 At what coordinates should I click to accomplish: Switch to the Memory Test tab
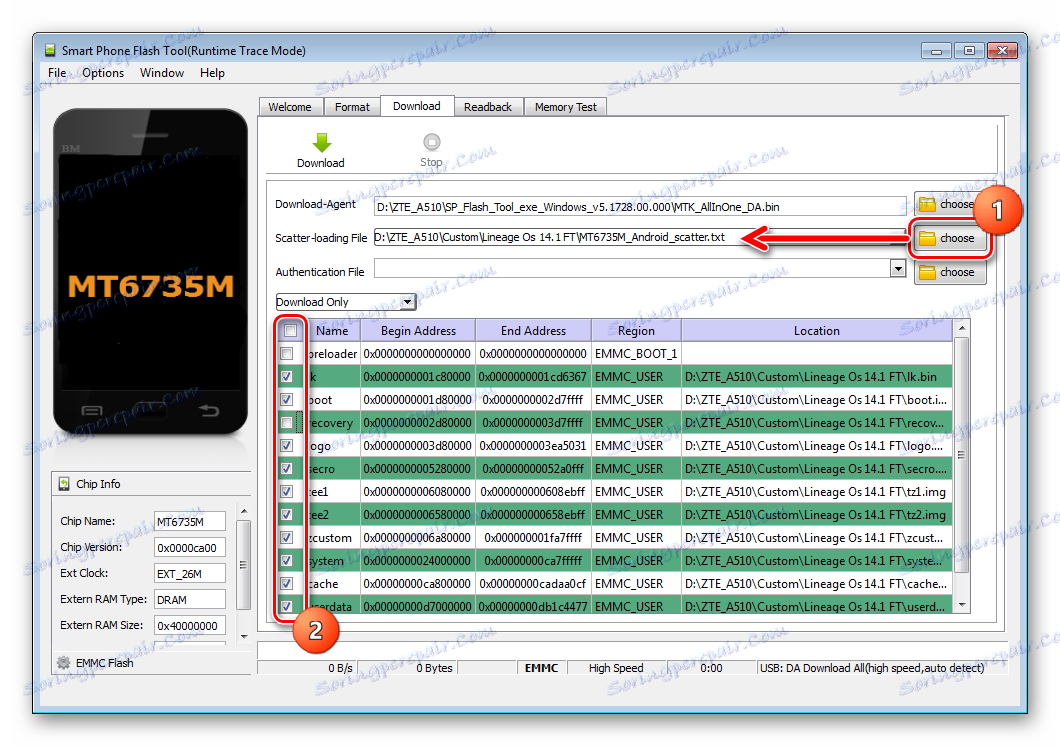(565, 107)
